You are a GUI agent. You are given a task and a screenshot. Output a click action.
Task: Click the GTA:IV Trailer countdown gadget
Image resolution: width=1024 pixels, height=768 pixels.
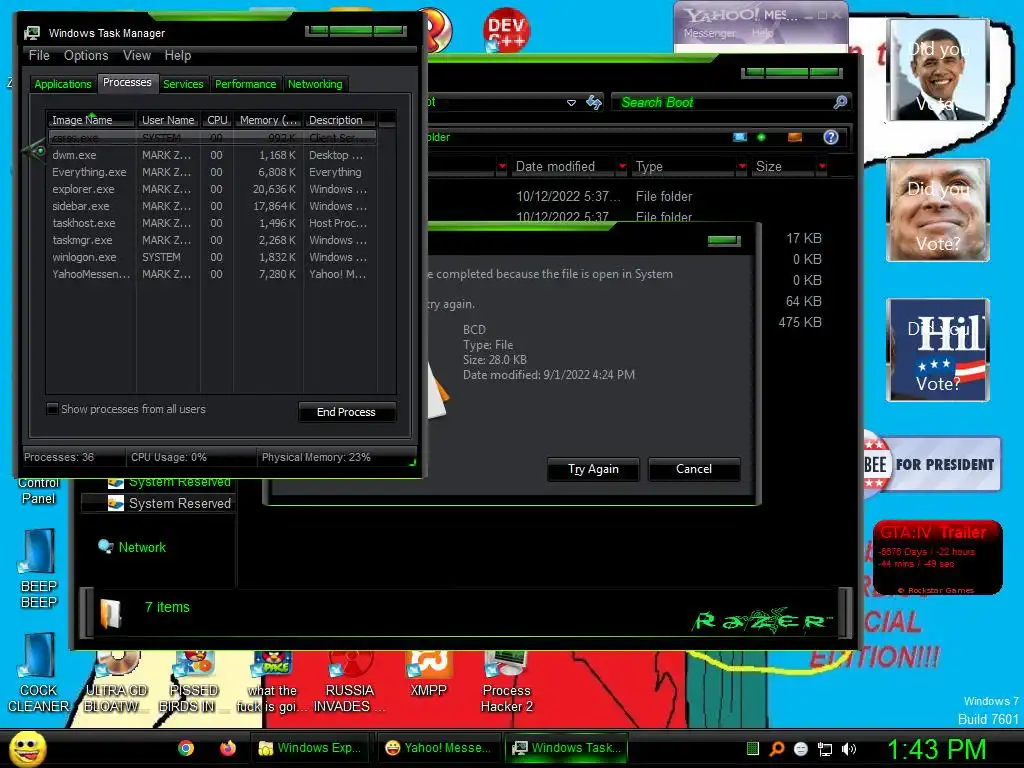938,557
